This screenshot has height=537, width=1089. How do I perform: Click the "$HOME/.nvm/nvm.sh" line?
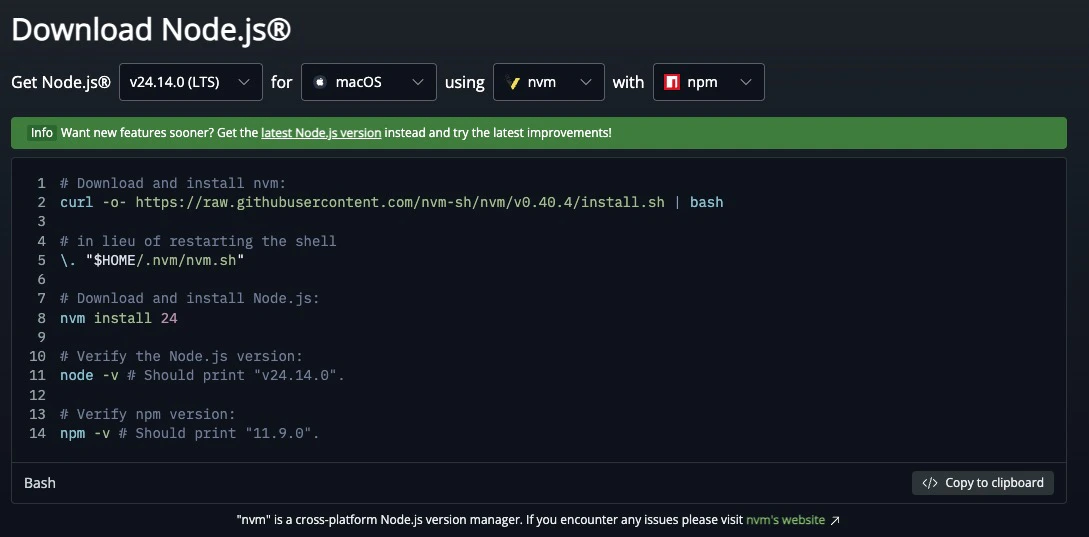pos(152,261)
